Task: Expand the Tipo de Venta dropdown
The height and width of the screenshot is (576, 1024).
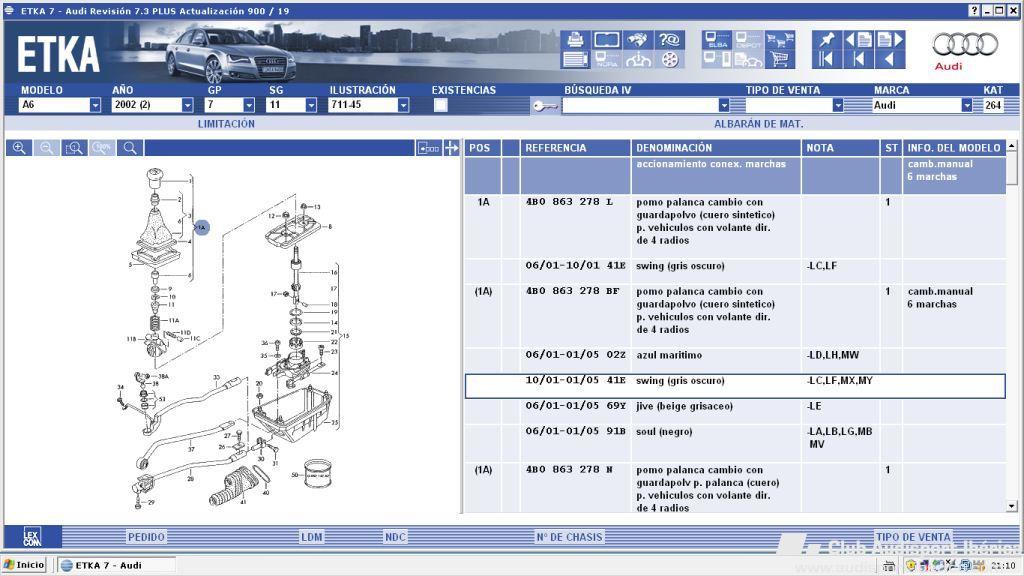Action: coord(838,105)
